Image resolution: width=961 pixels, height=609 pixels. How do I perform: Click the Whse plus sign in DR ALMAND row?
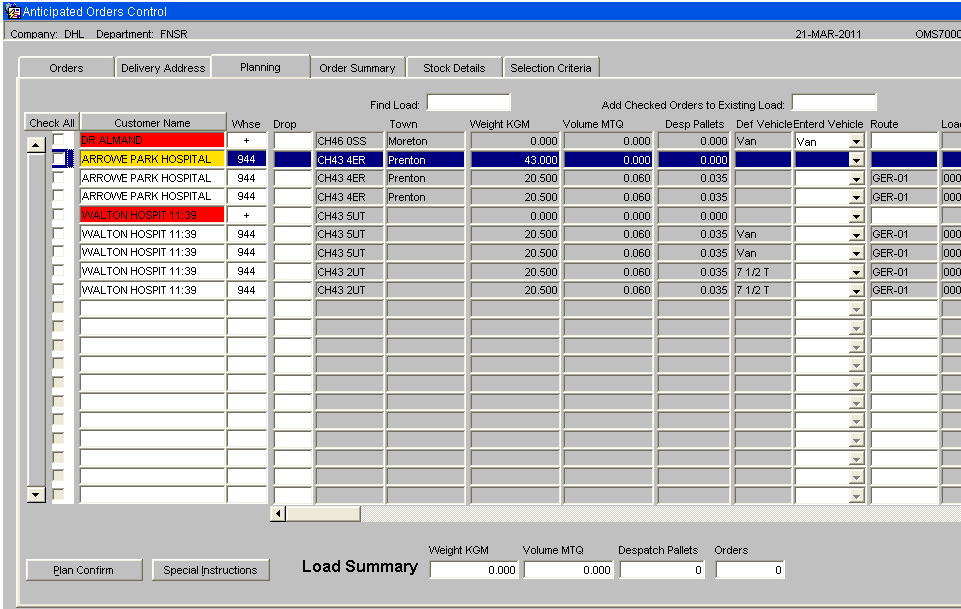coord(246,140)
